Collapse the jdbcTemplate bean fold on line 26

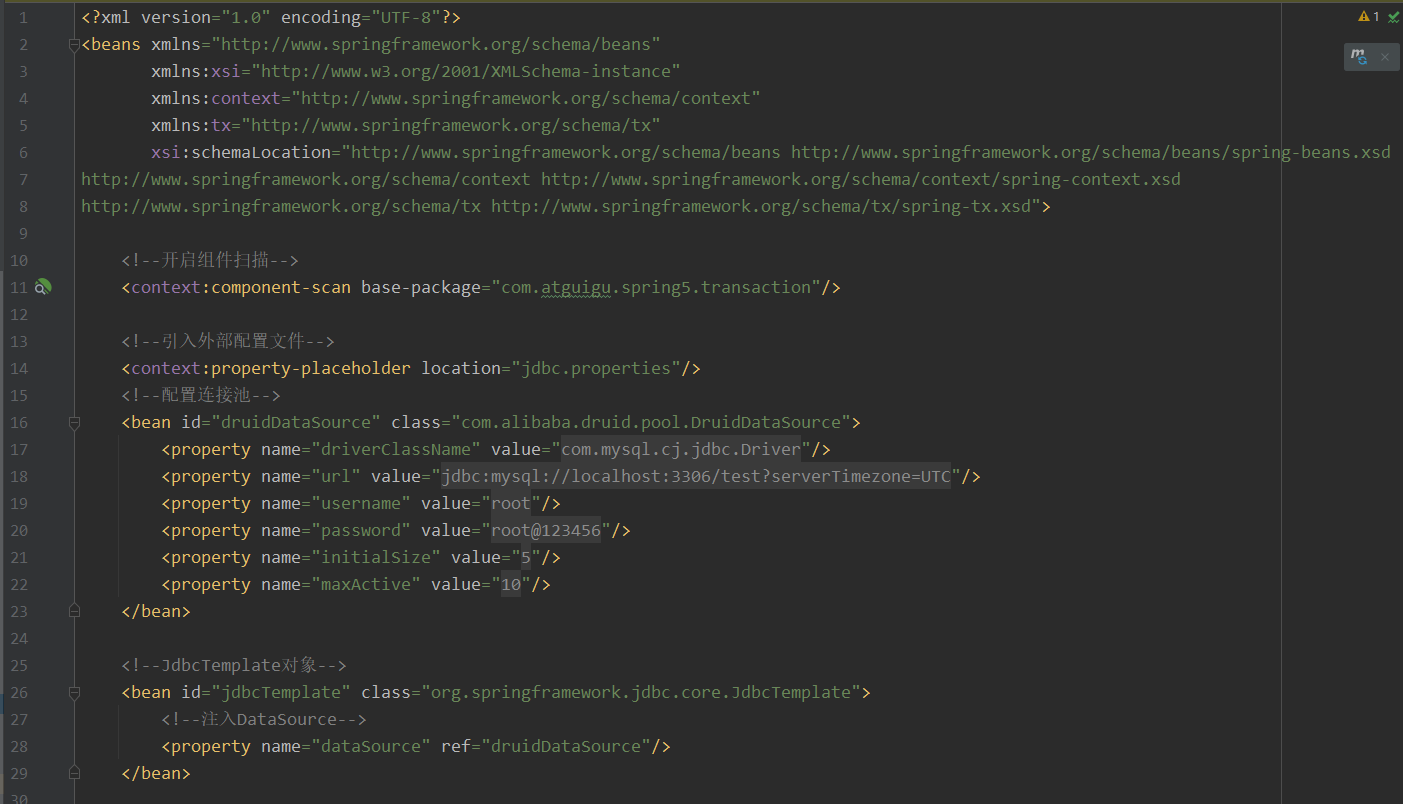74,692
